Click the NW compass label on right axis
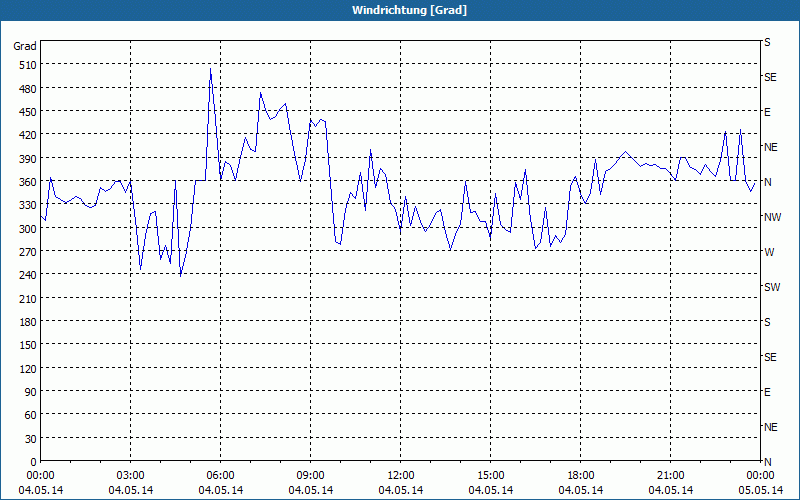800x500 pixels. click(772, 217)
